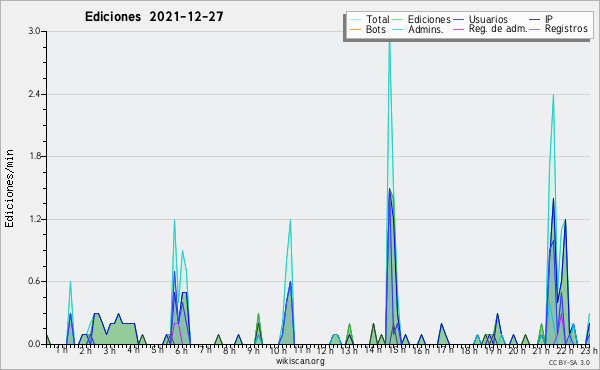
Task: Click the Total peak reaching 2.4
Action: (x=553, y=95)
